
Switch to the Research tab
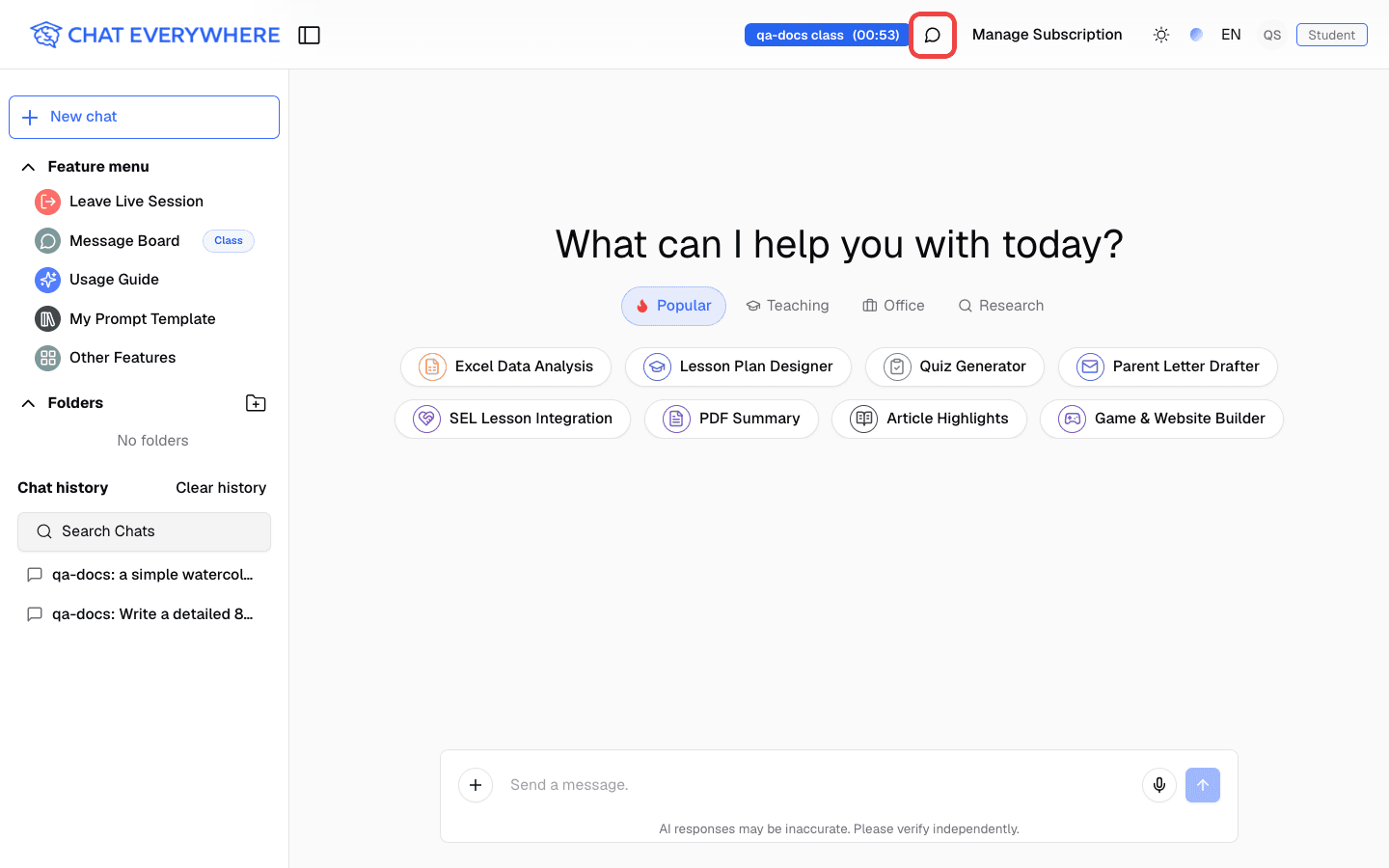[1001, 306]
